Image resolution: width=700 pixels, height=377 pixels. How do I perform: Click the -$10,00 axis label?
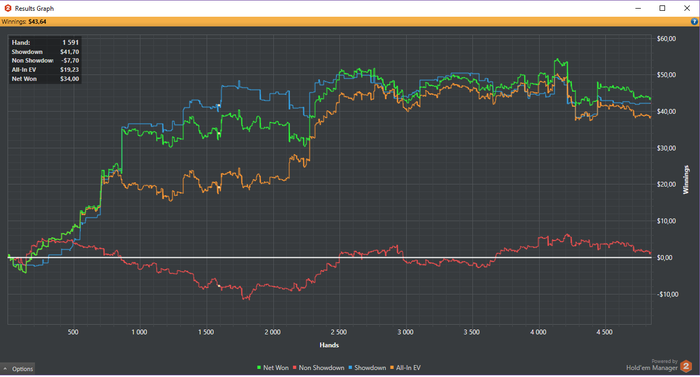[x=667, y=294]
